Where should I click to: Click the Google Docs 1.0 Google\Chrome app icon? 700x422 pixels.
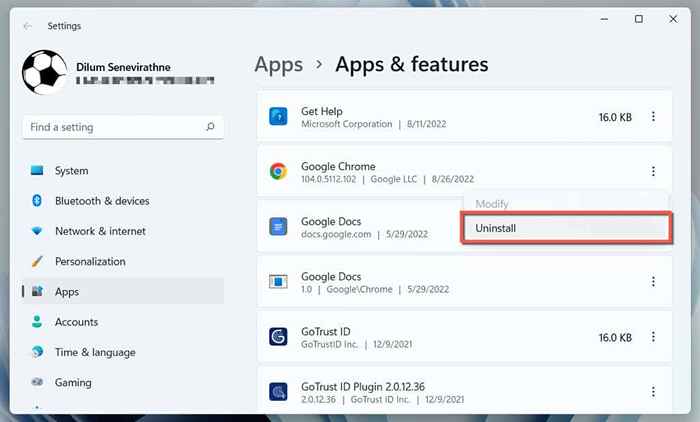pyautogui.click(x=278, y=282)
